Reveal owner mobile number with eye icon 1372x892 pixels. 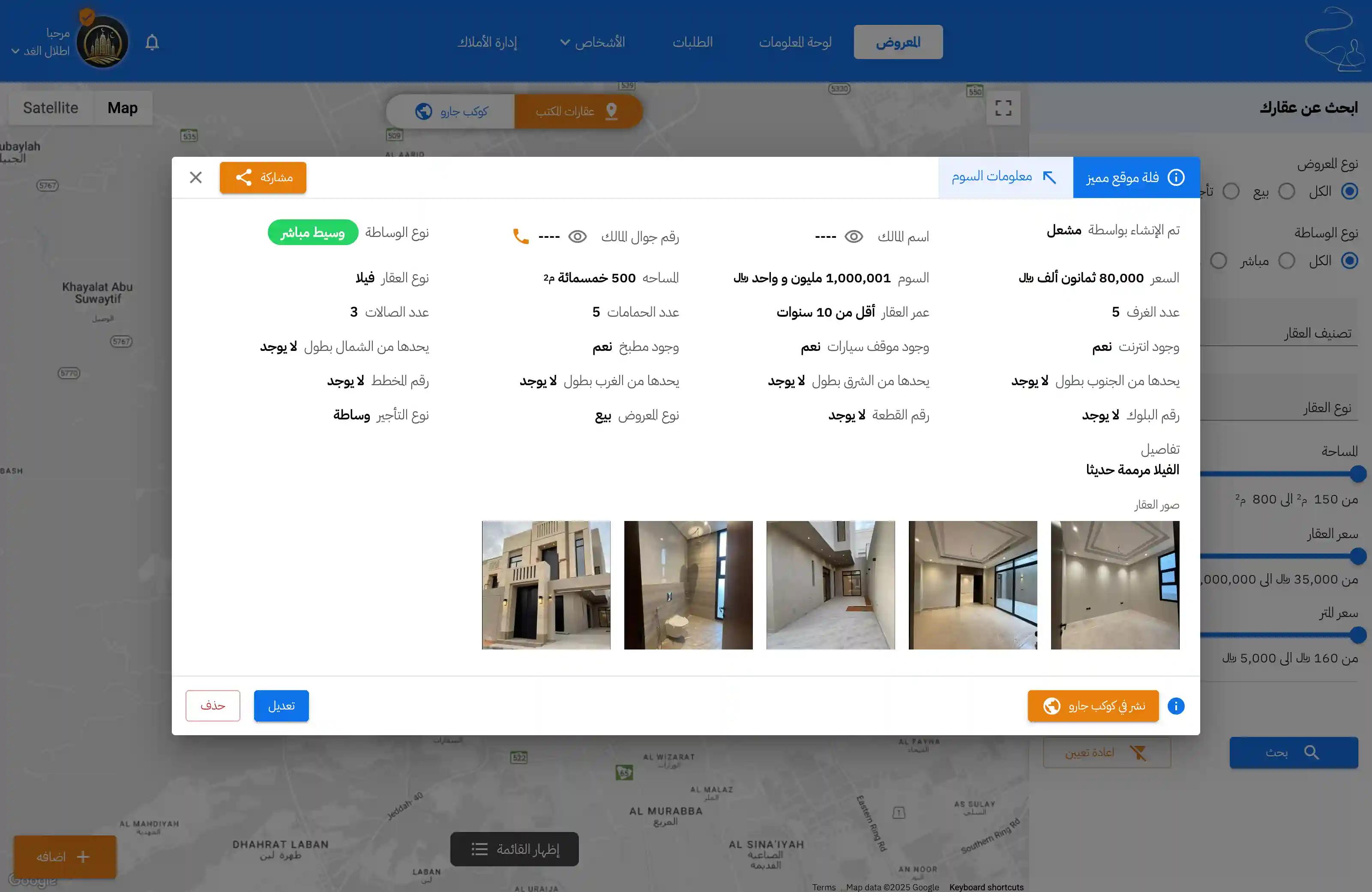click(x=577, y=237)
